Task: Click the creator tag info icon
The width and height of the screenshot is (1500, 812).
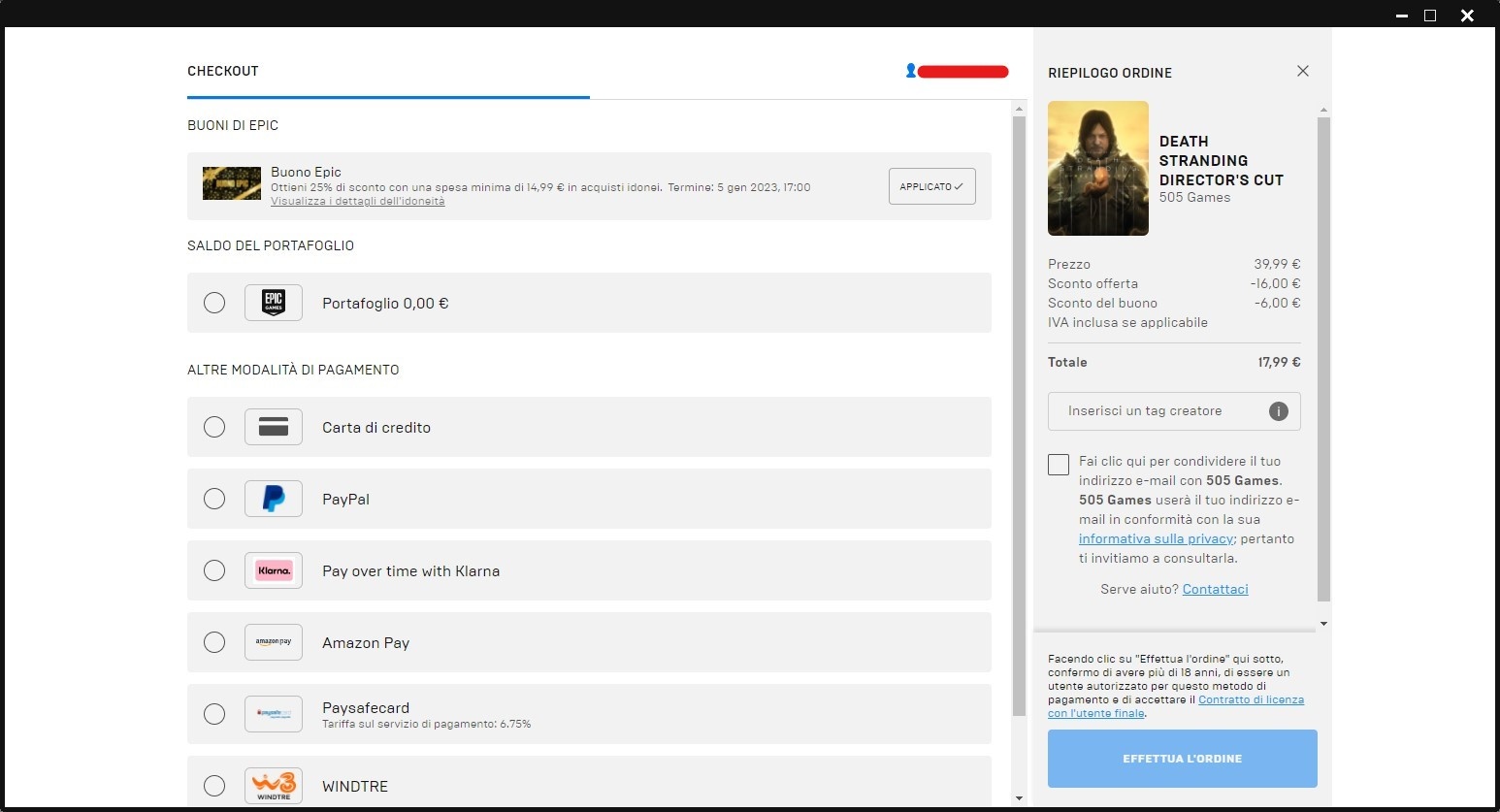Action: click(1279, 411)
